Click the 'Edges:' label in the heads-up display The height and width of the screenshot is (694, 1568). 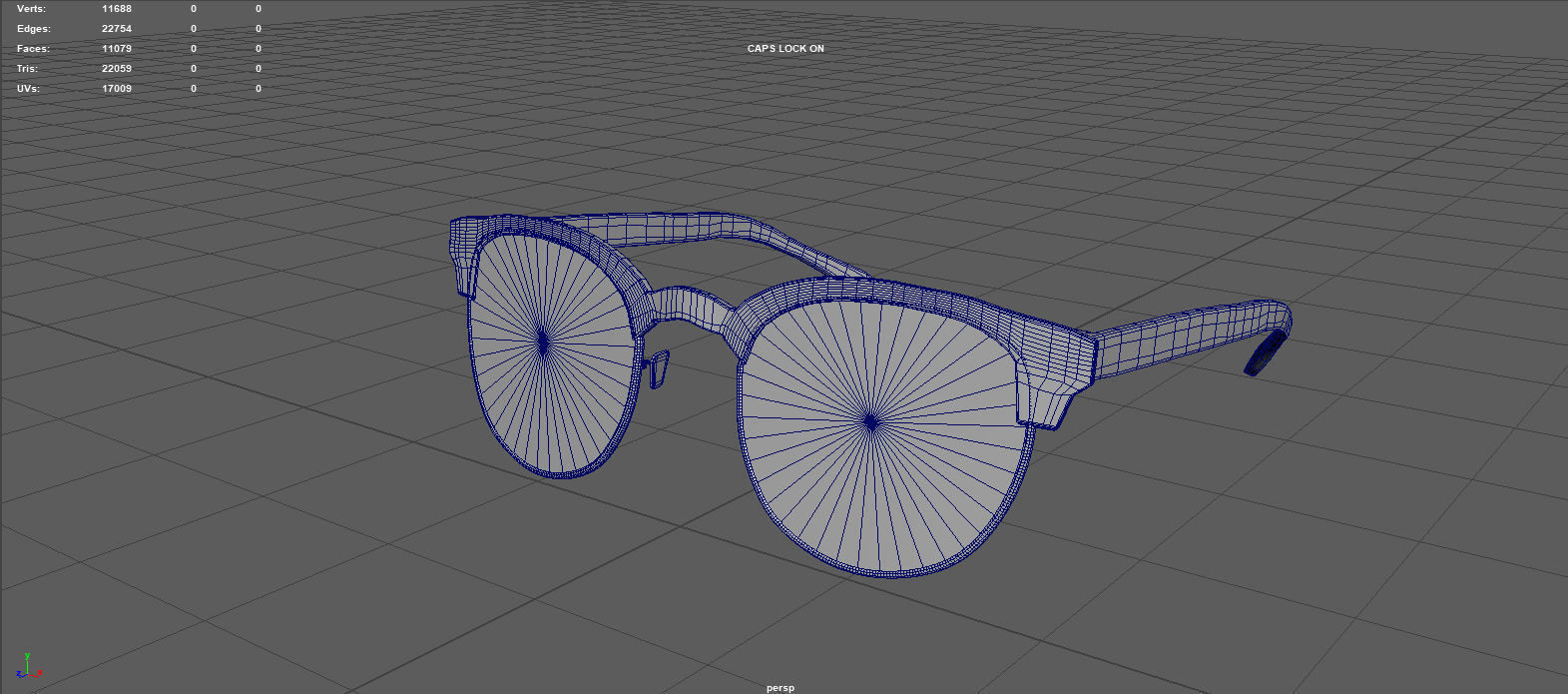(x=34, y=29)
